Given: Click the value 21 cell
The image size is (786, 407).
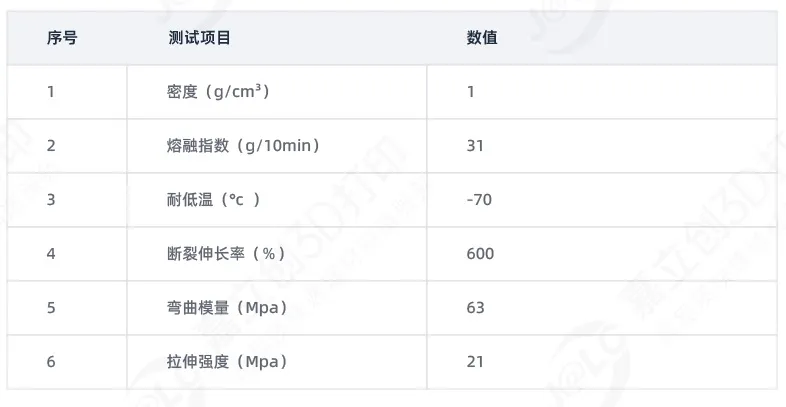Looking at the screenshot, I should (475, 361).
